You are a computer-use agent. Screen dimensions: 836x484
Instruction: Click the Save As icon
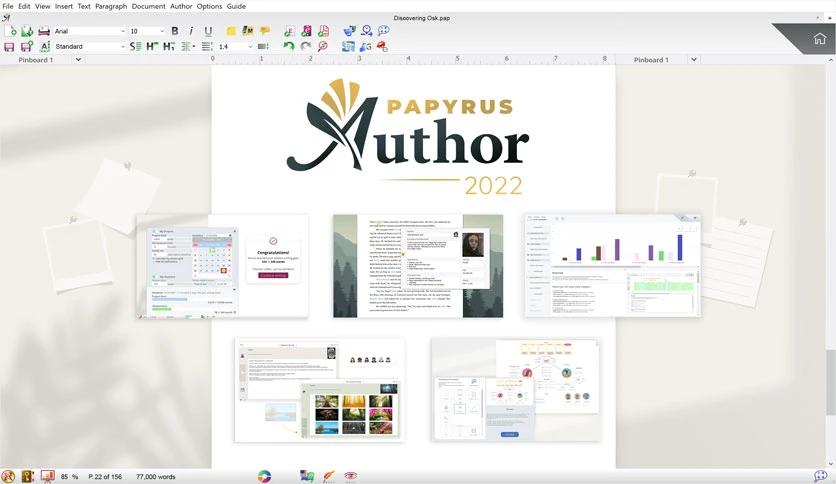point(27,47)
